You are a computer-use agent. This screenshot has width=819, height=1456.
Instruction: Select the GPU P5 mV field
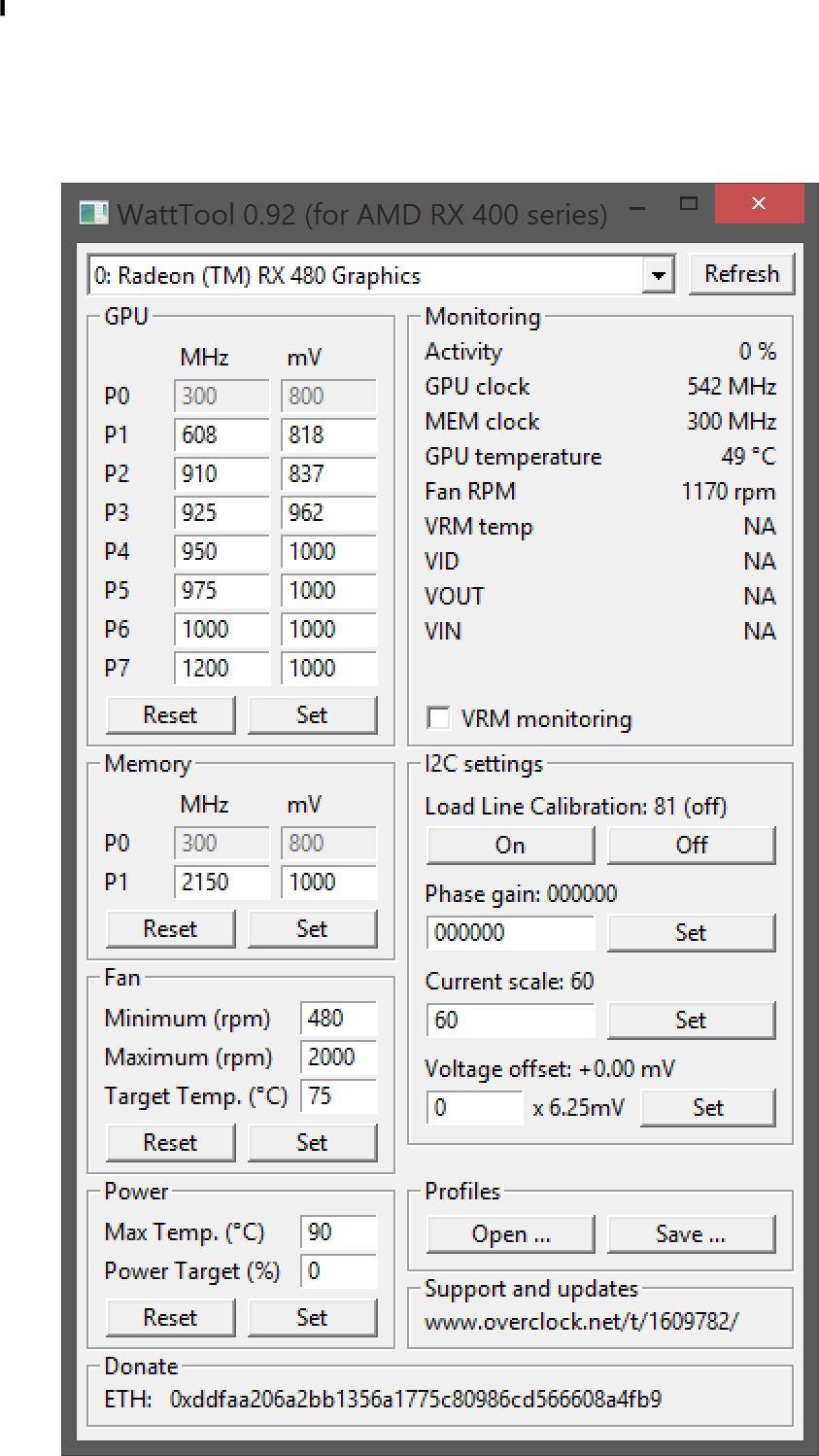(x=328, y=590)
